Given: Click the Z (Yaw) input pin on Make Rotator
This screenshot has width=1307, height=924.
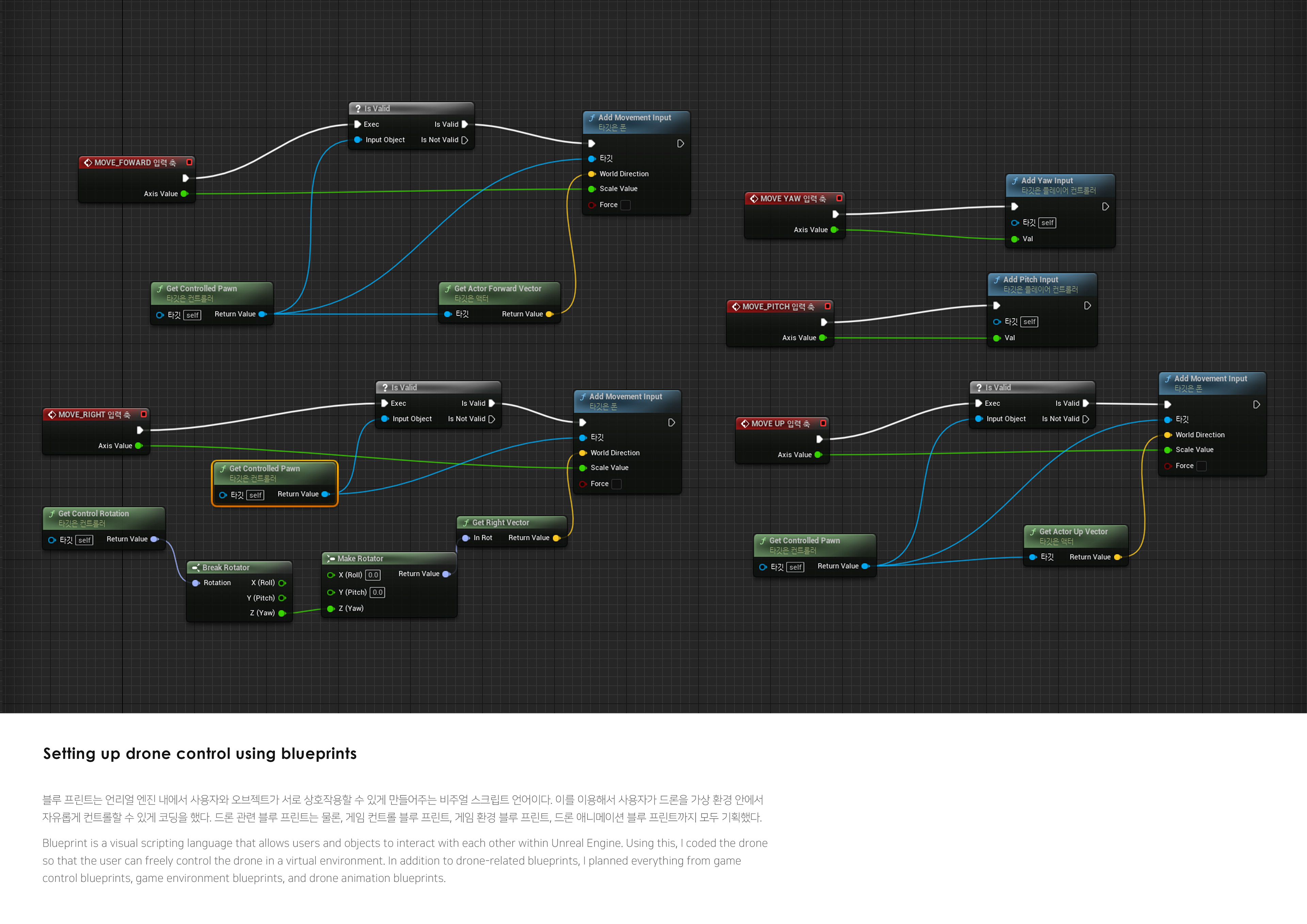Looking at the screenshot, I should point(331,609).
